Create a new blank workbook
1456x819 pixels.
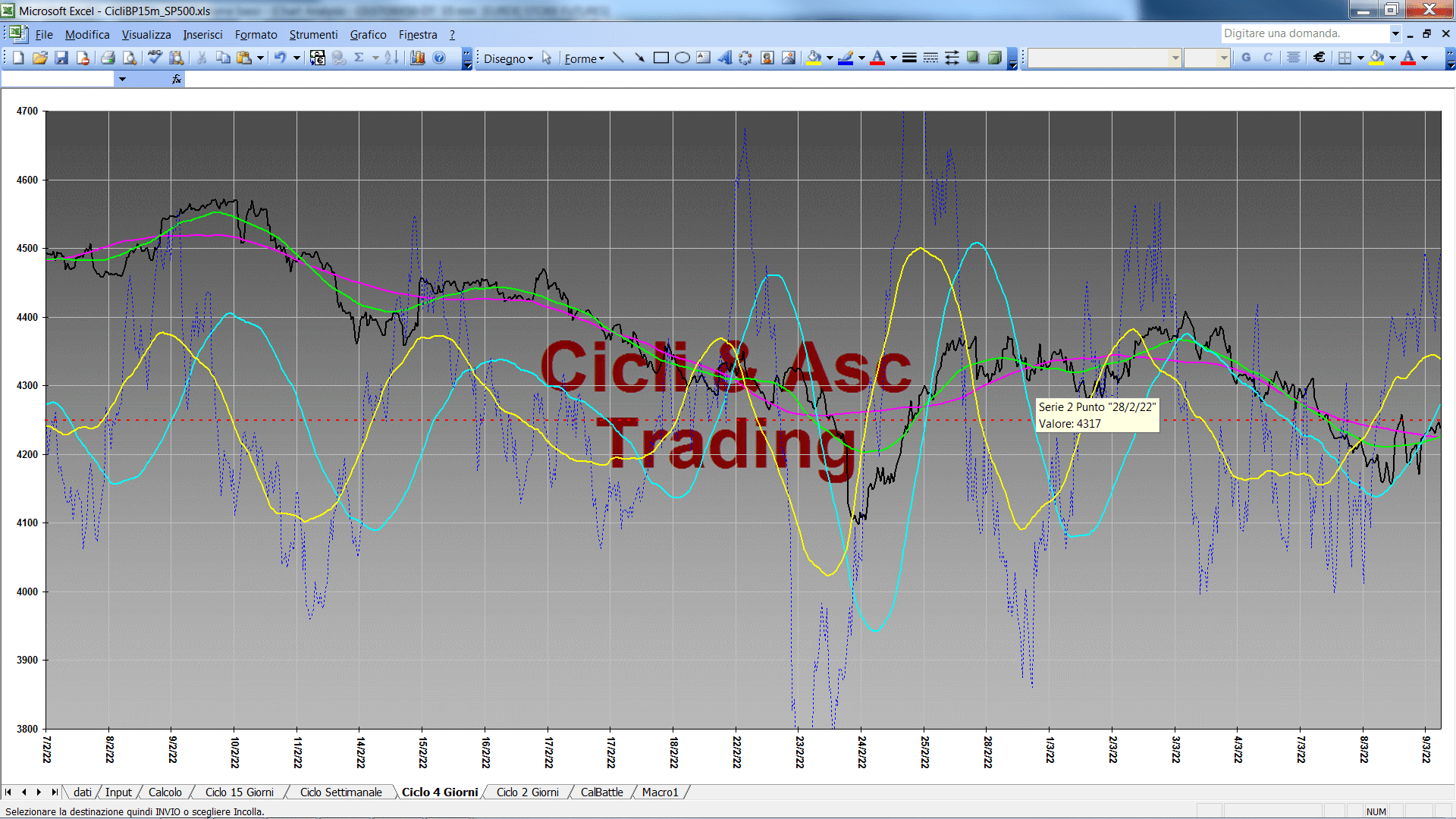click(18, 58)
